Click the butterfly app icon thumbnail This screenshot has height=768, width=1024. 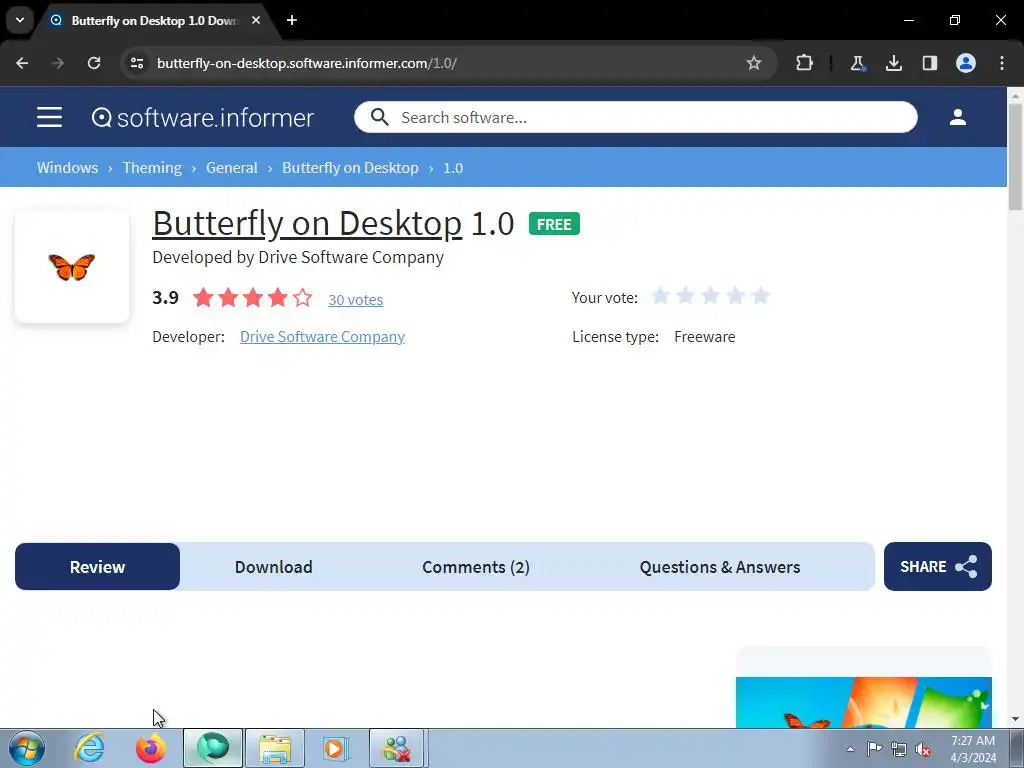(72, 266)
